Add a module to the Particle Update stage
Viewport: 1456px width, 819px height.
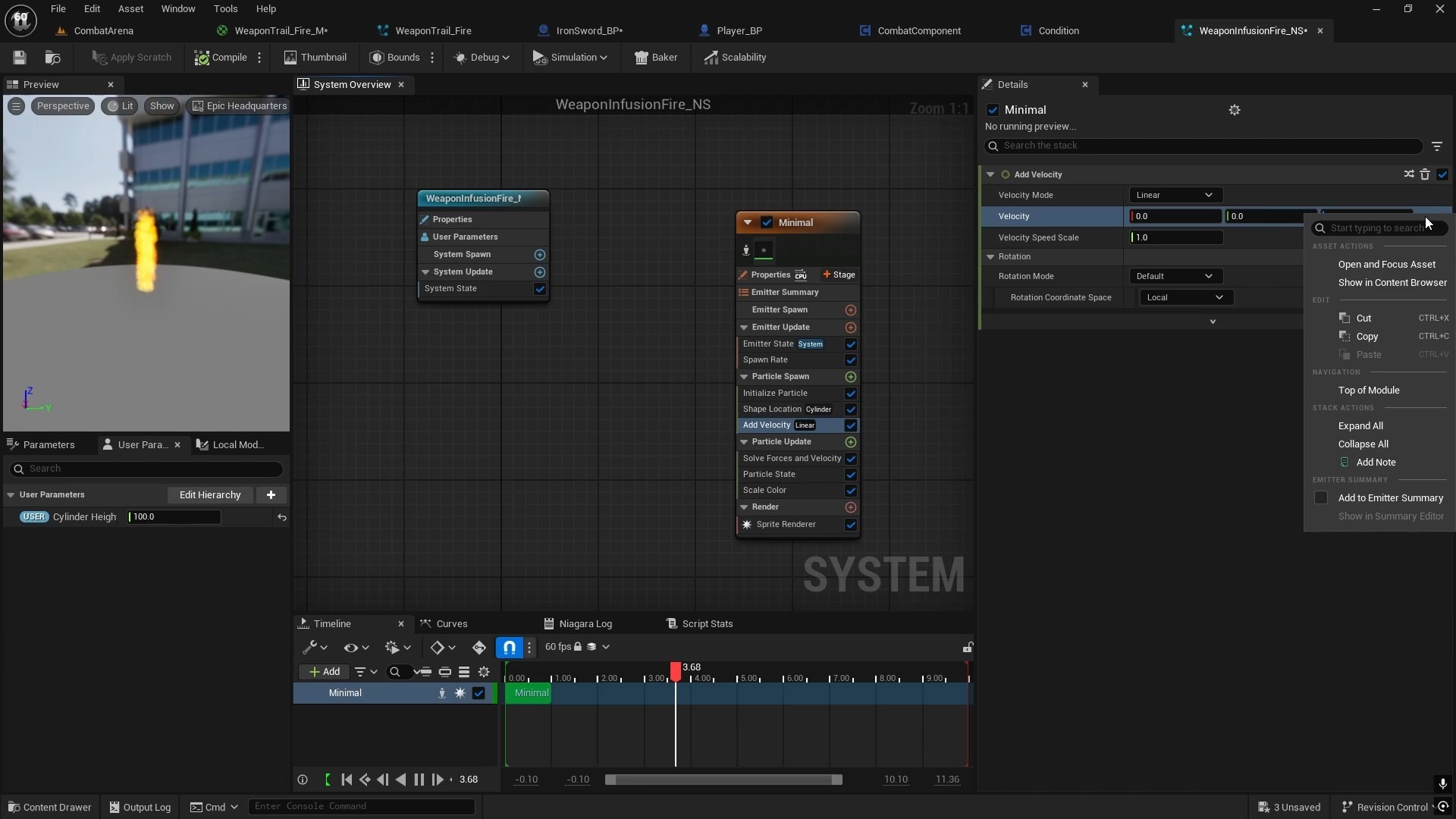coord(850,442)
